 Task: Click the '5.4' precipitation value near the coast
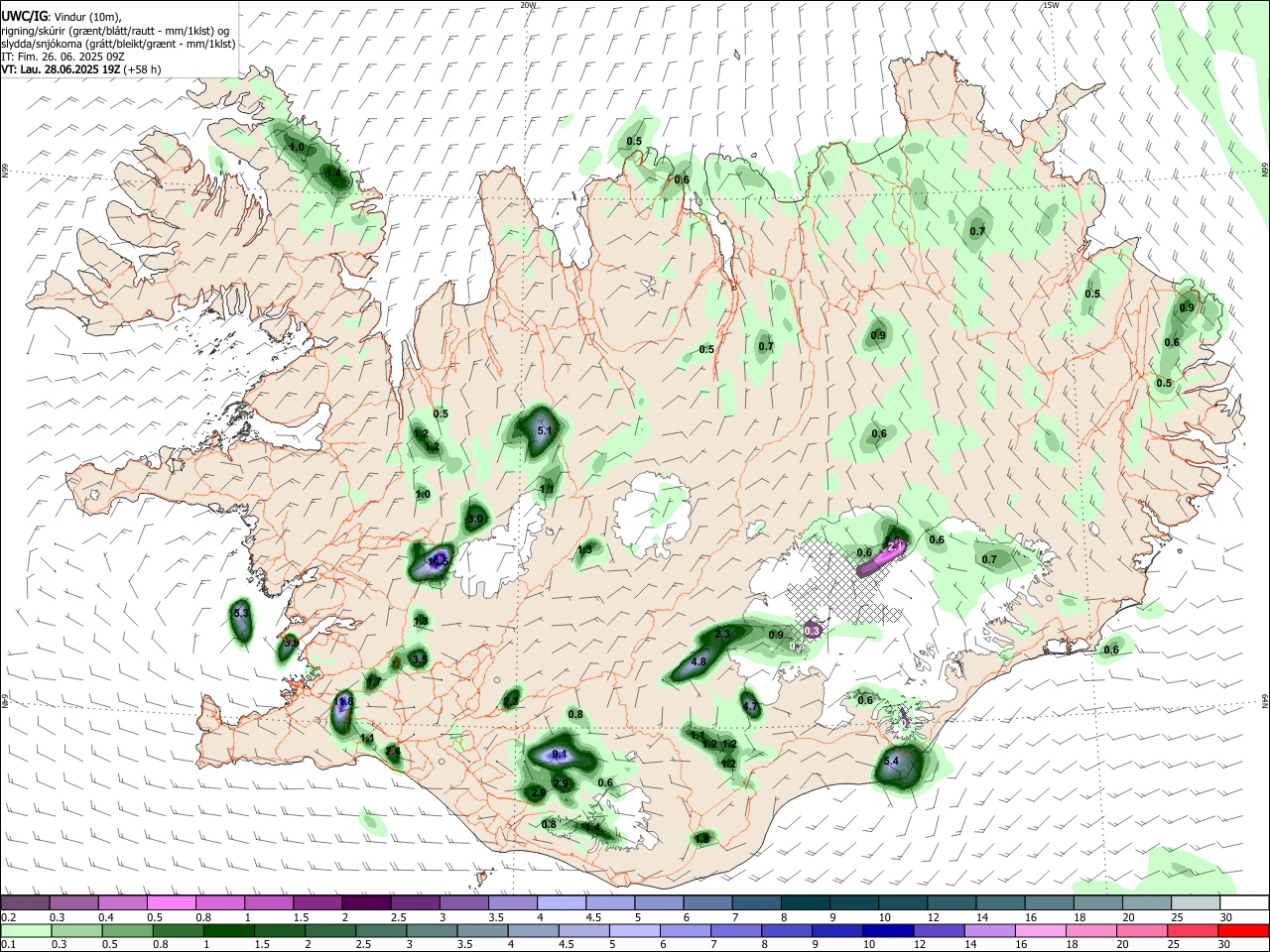pos(890,762)
